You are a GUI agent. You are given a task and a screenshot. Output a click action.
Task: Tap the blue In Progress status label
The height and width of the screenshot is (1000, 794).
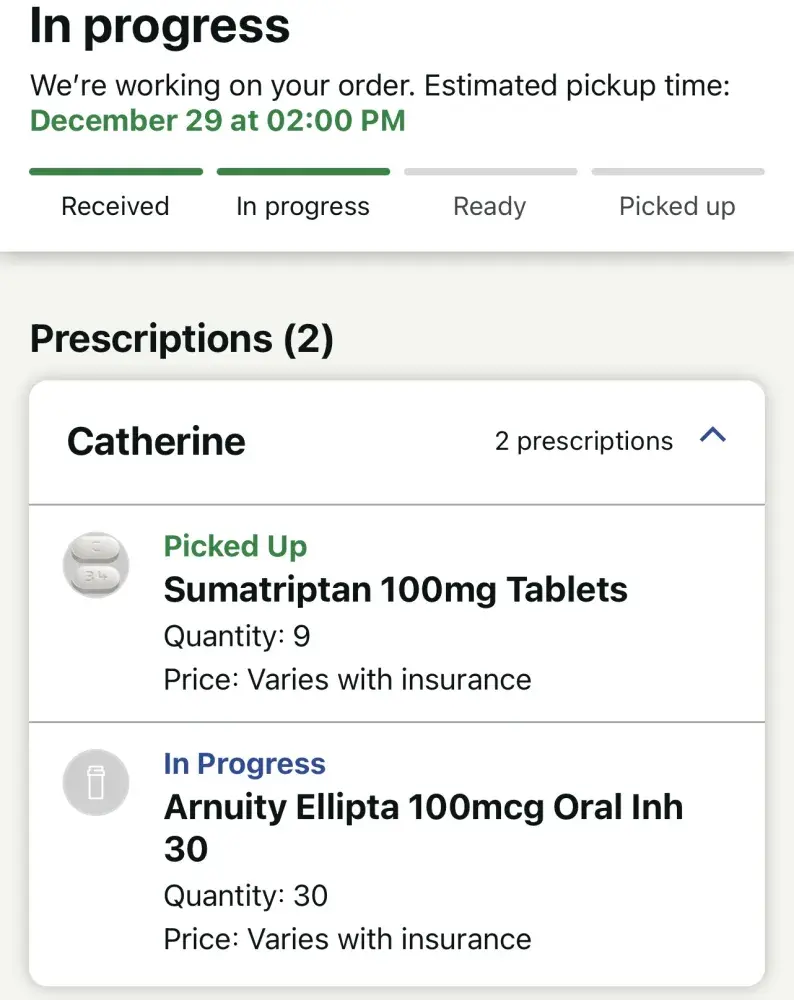[244, 764]
